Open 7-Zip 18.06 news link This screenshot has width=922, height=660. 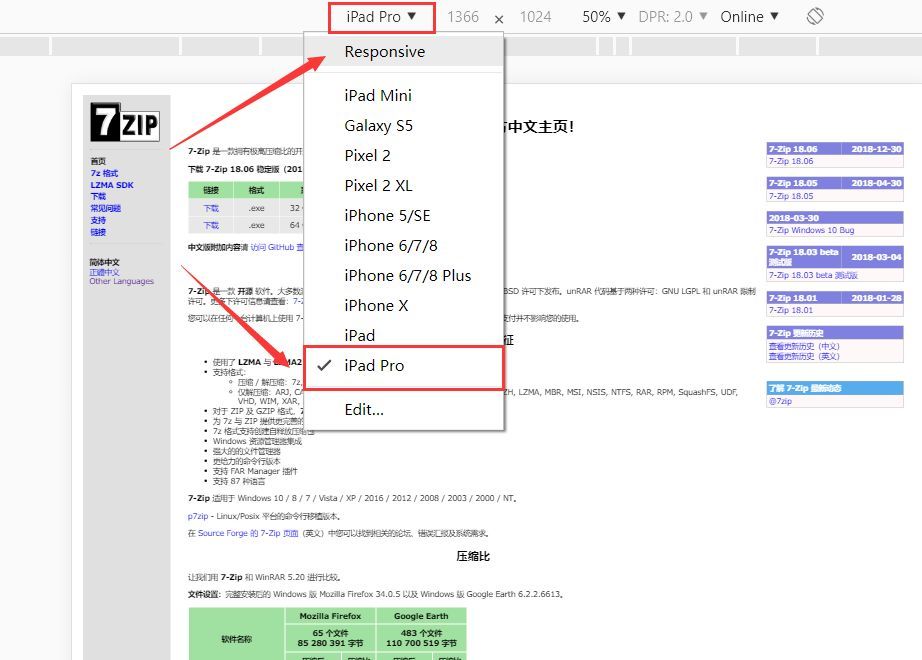pyautogui.click(x=791, y=161)
